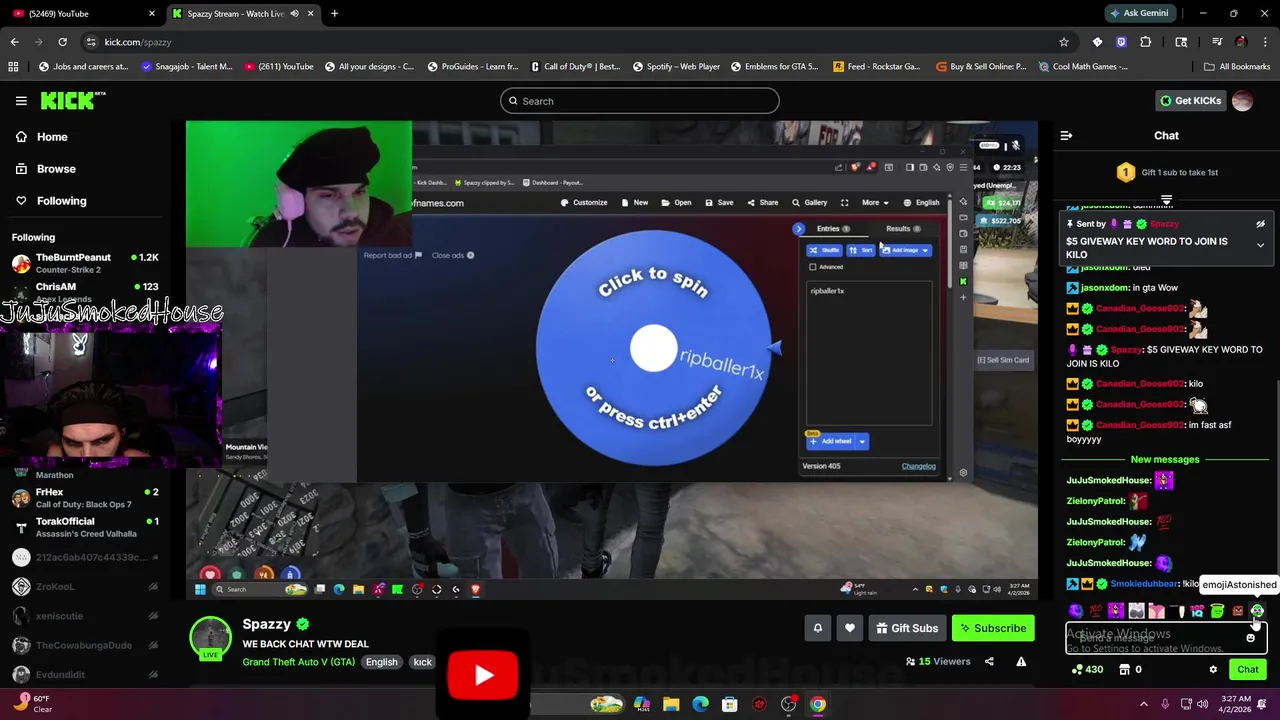The image size is (1280, 720).
Task: Open TorakOfficial followed channel
Action: pyautogui.click(x=85, y=527)
